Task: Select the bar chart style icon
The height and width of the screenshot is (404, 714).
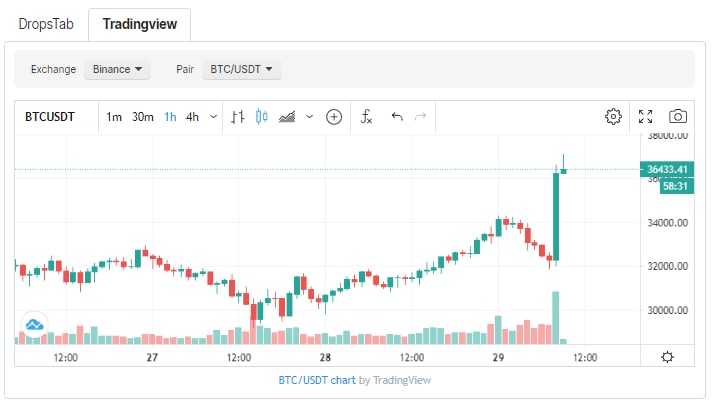Action: pyautogui.click(x=237, y=117)
